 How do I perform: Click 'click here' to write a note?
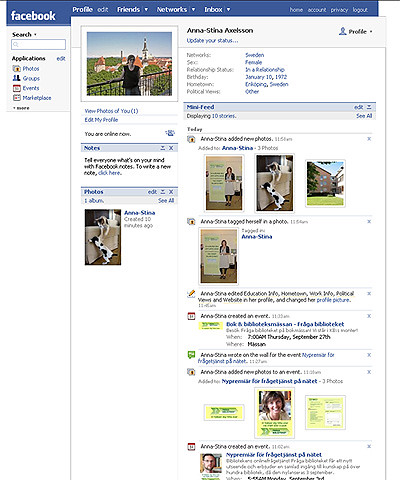pos(109,173)
